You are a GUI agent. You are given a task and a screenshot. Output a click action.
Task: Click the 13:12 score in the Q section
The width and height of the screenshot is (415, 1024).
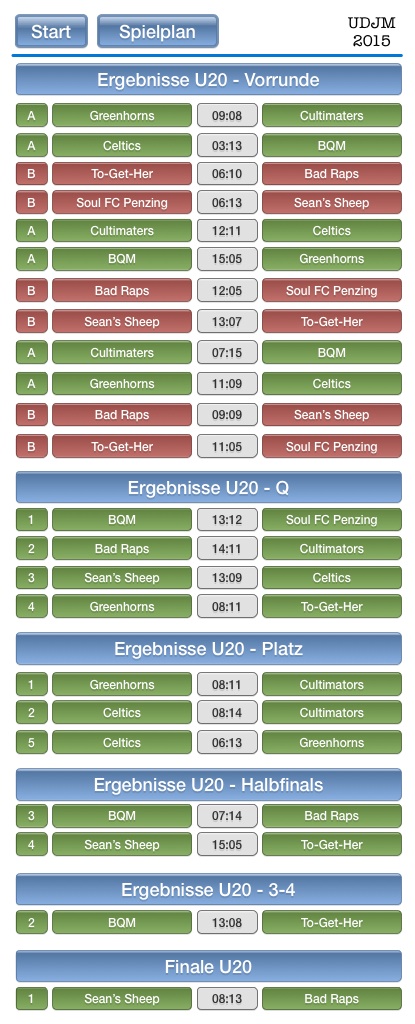click(227, 520)
